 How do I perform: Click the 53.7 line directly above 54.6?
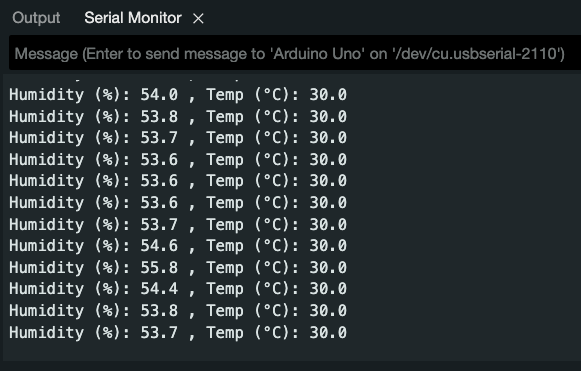click(x=178, y=225)
